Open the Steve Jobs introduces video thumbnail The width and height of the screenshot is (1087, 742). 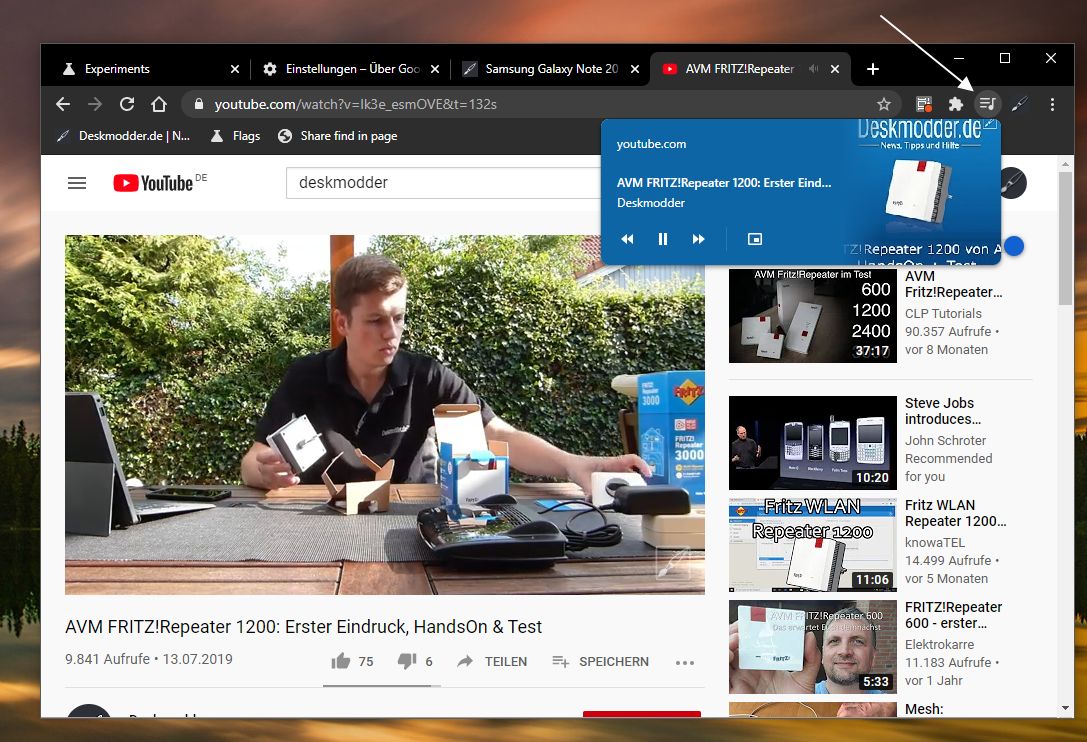[x=812, y=442]
